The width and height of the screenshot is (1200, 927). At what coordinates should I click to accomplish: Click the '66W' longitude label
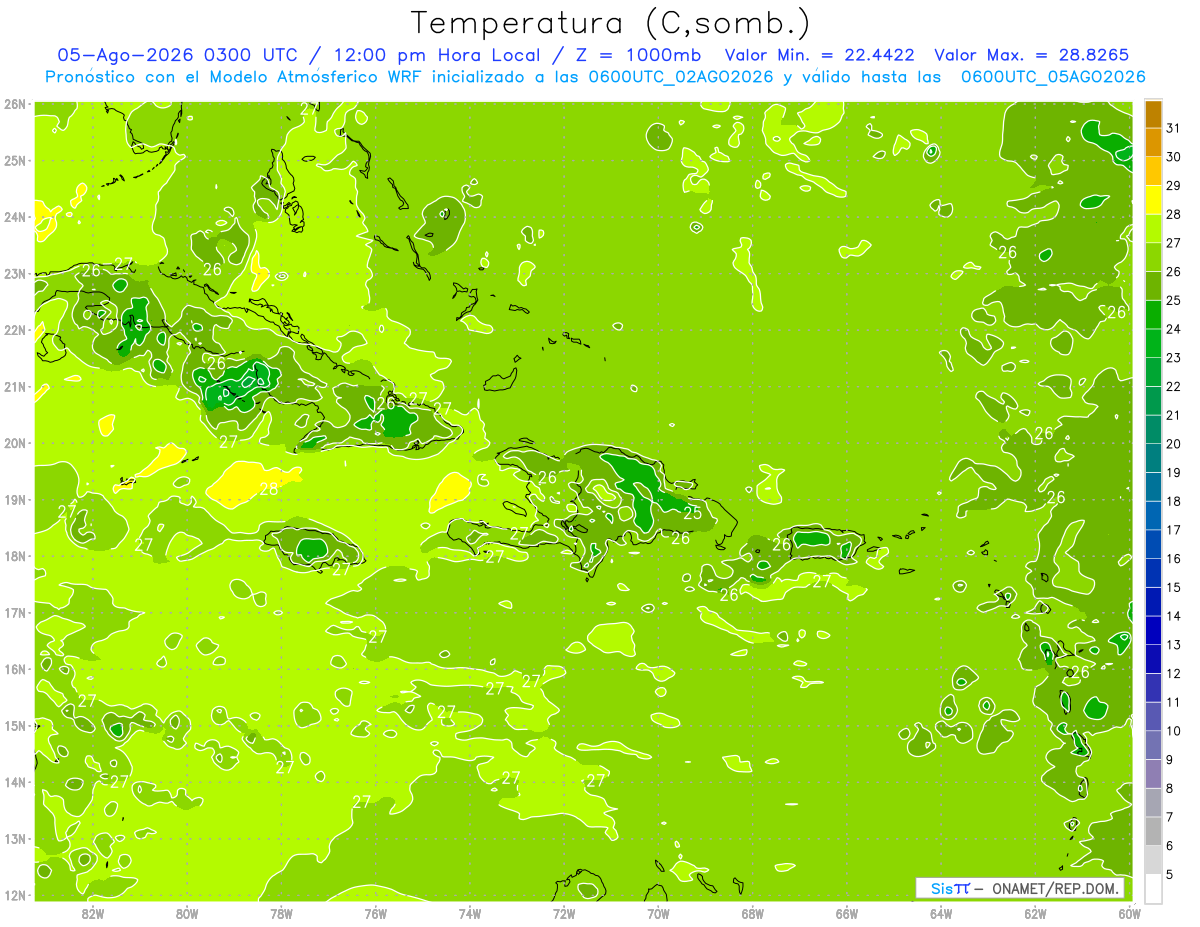(x=847, y=913)
